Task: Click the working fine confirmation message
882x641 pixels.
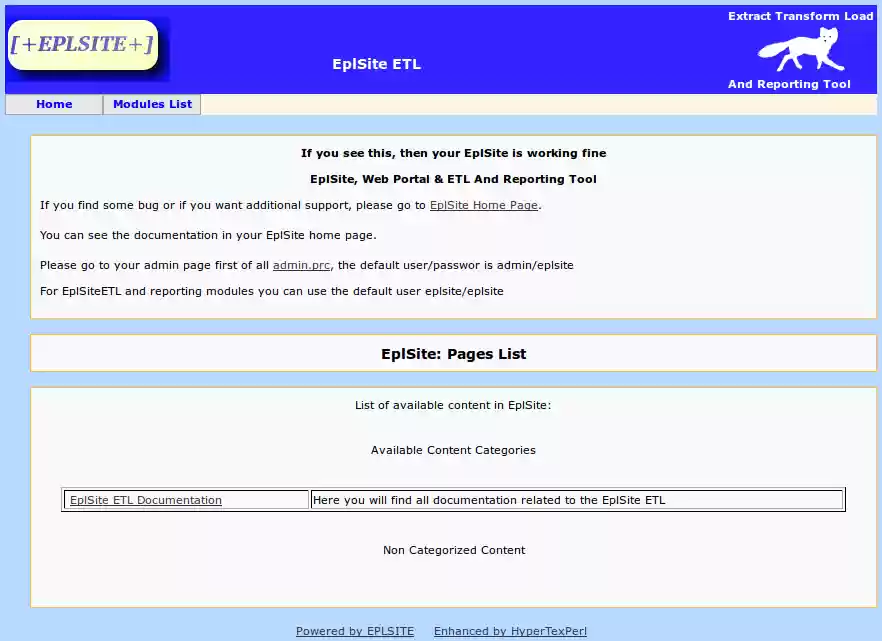Action: coord(453,153)
